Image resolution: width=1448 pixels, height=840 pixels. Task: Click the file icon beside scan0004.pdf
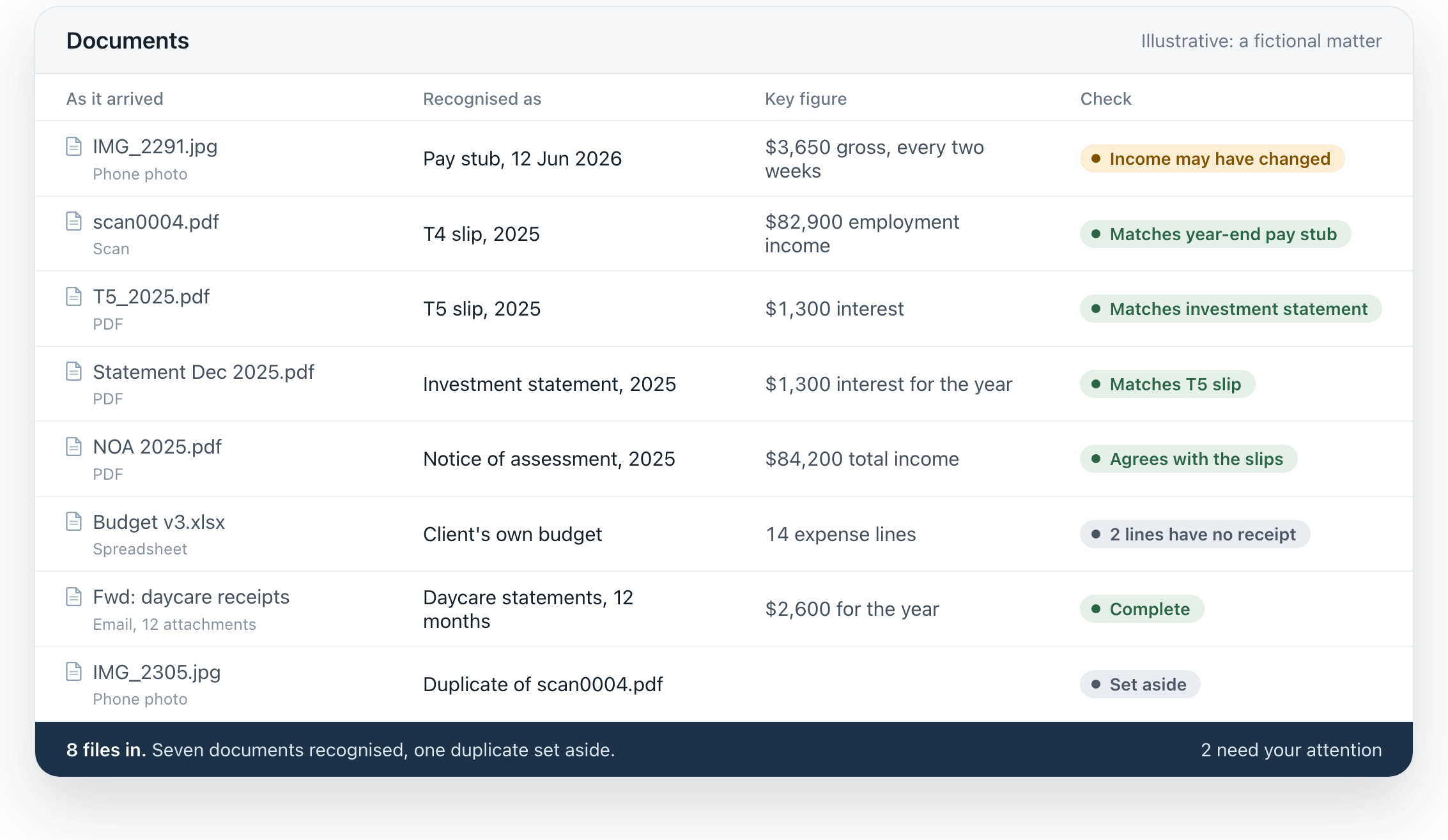tap(74, 221)
